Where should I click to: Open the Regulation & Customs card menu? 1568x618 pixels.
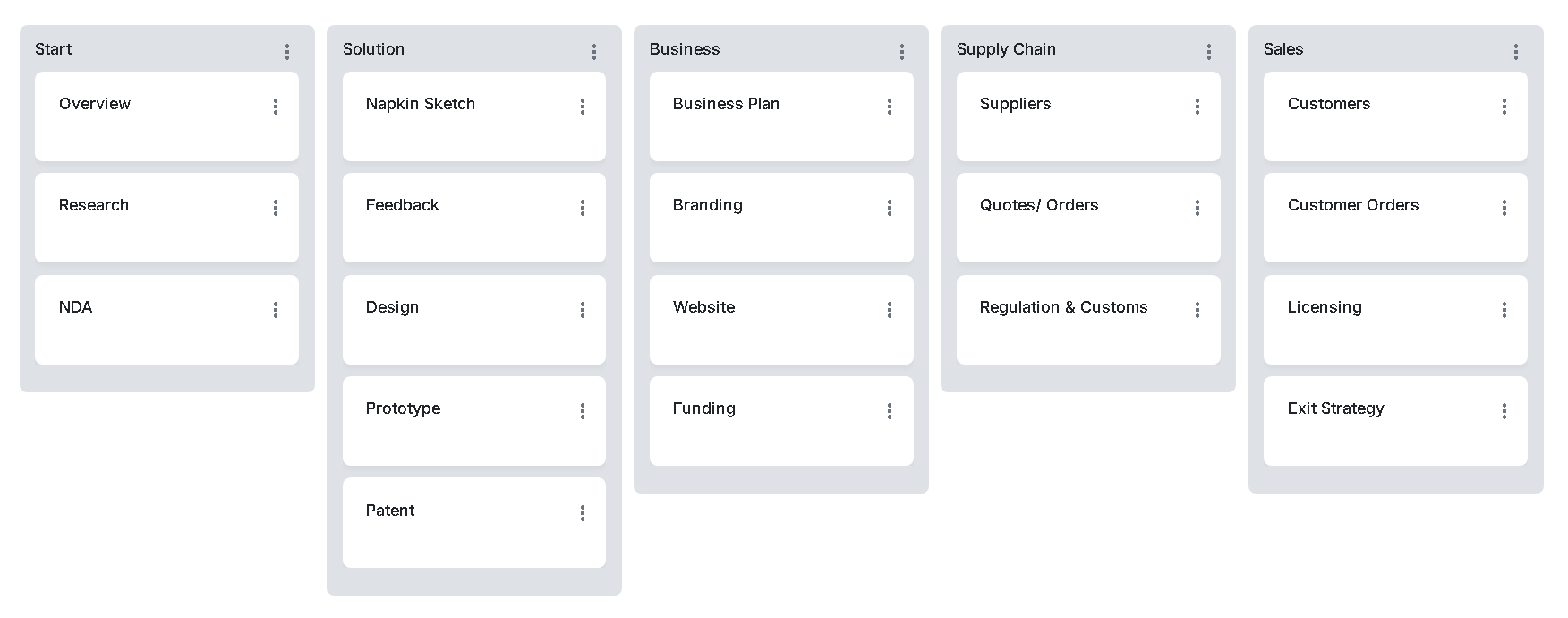click(x=1197, y=310)
